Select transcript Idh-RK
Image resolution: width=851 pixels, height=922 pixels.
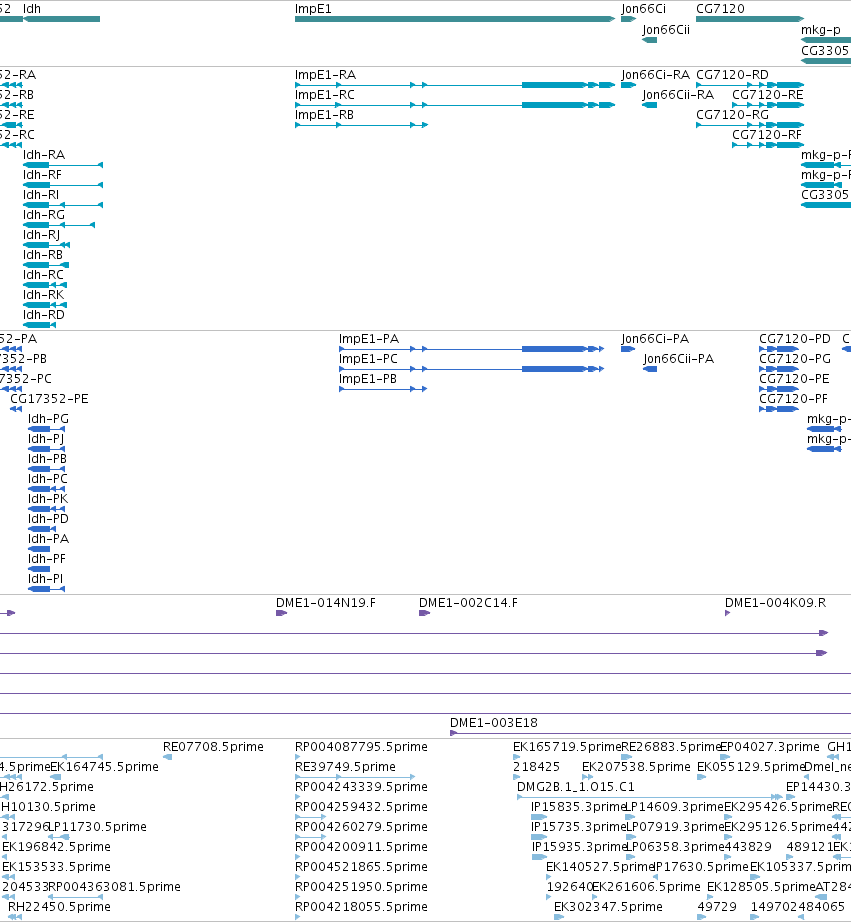[45, 305]
